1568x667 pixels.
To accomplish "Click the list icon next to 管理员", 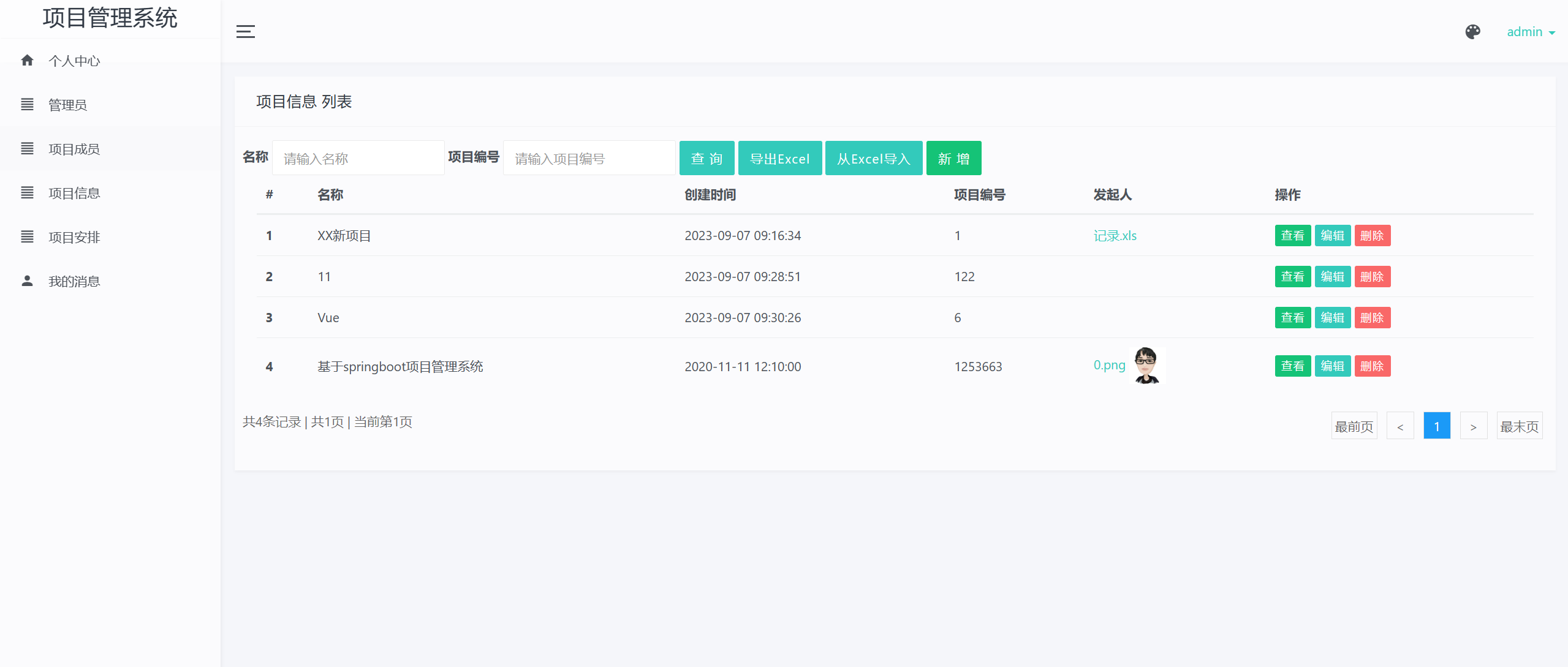I will click(27, 105).
